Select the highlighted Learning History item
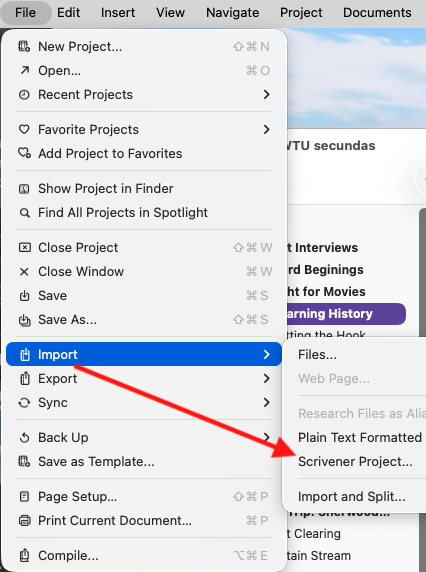Screen dimensions: 426x572 pos(346,314)
